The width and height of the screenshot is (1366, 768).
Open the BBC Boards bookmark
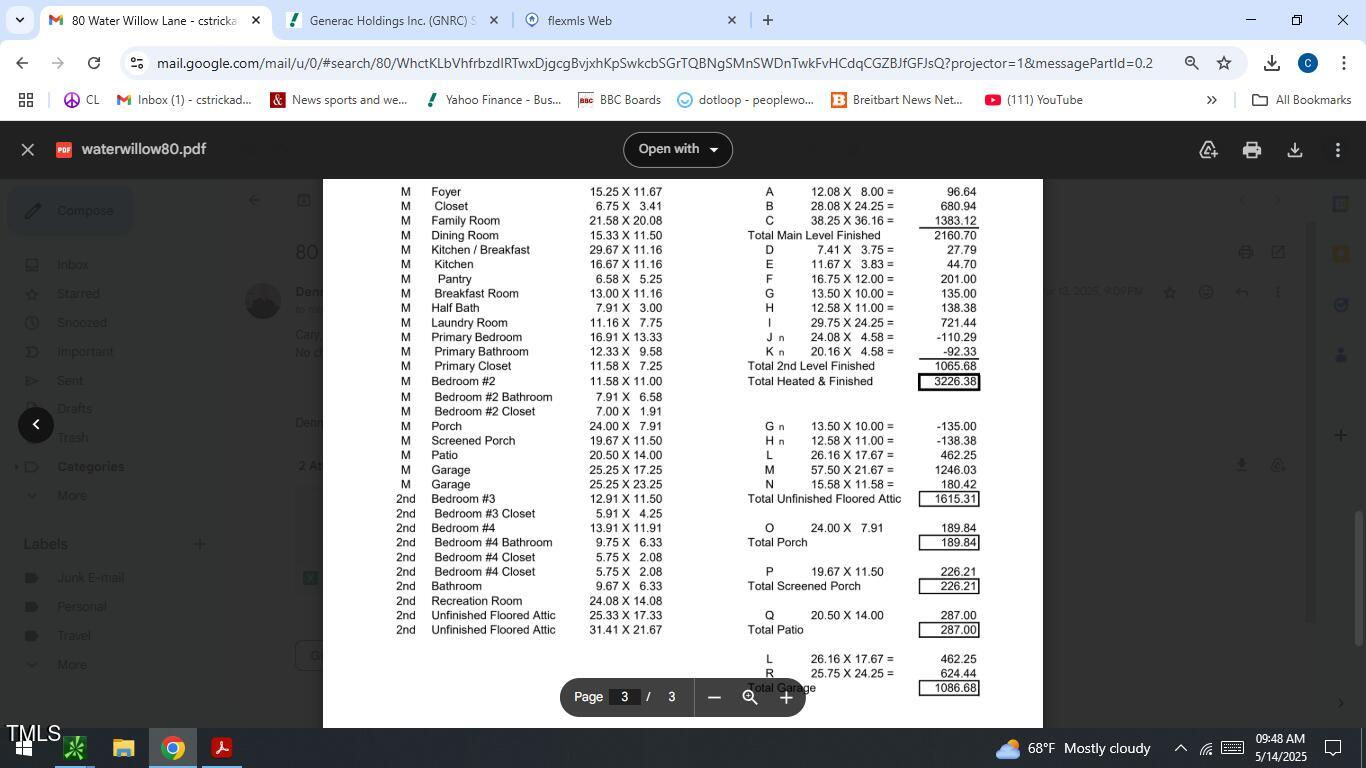[x=620, y=100]
